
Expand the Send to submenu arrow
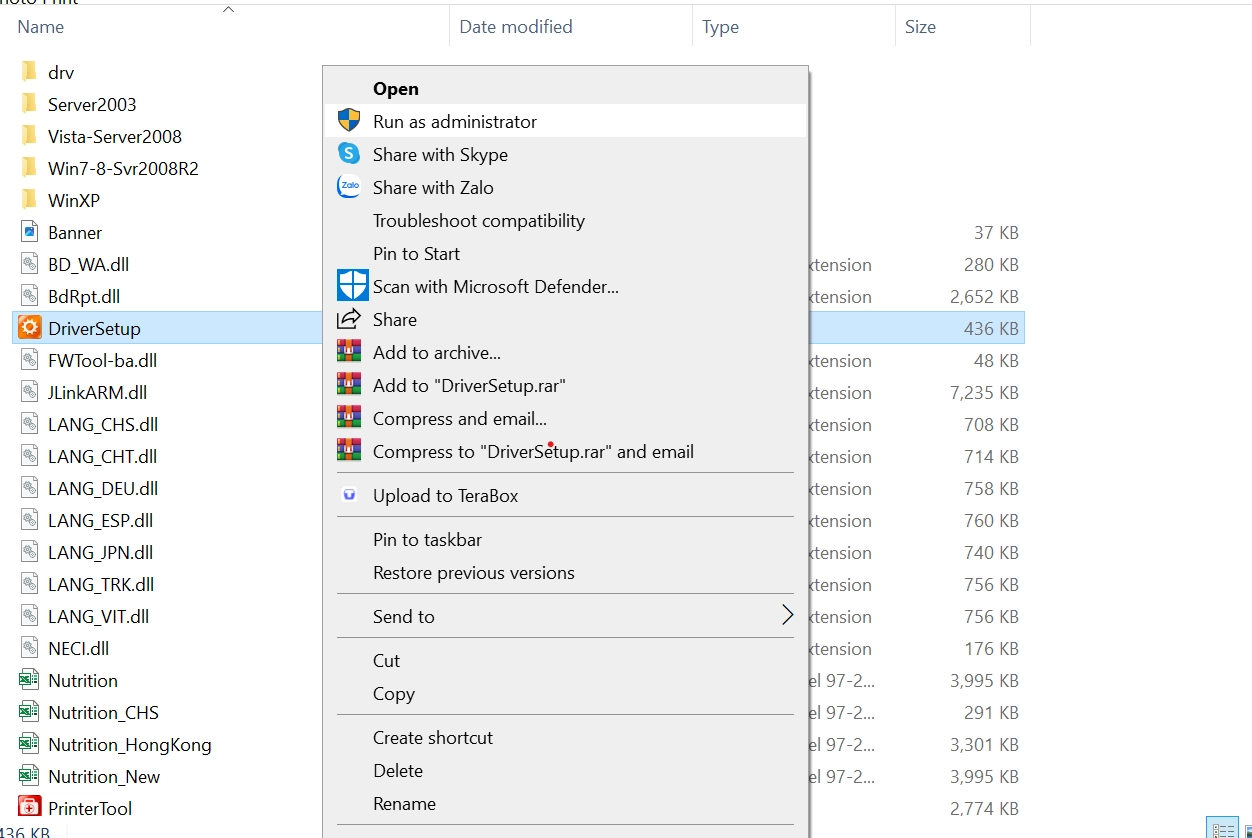point(787,616)
